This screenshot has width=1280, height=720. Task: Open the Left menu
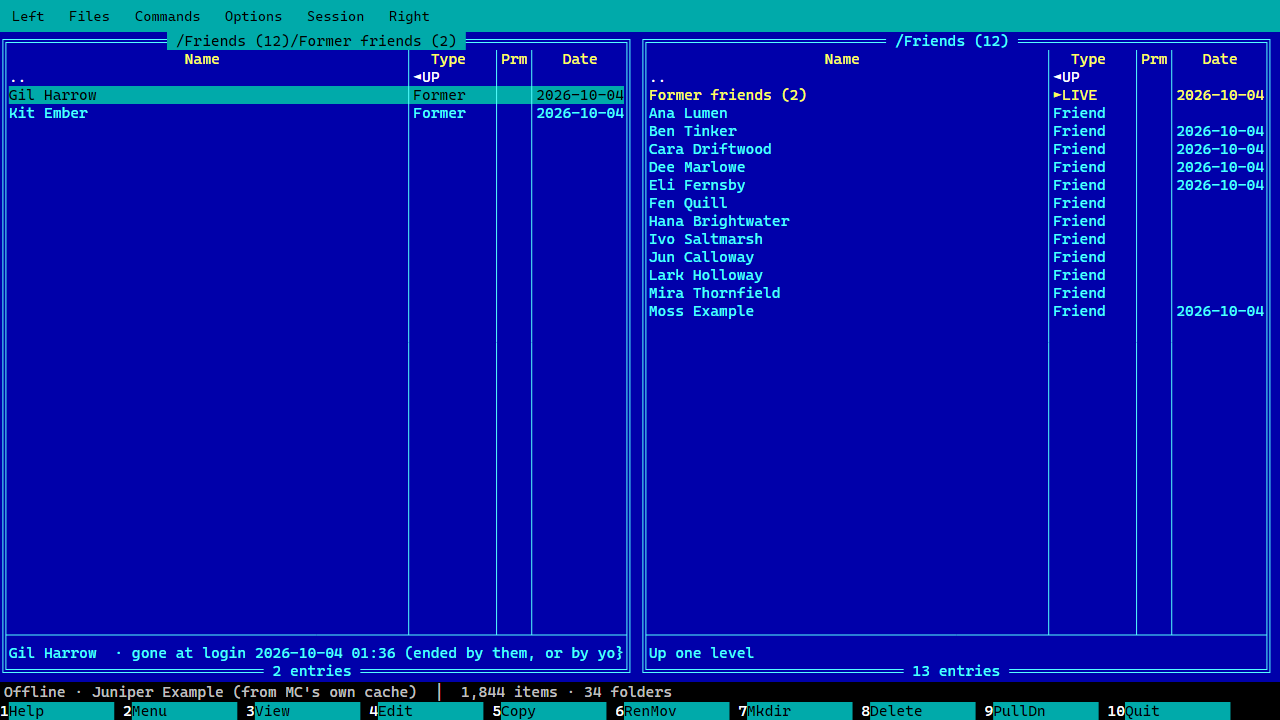28,16
